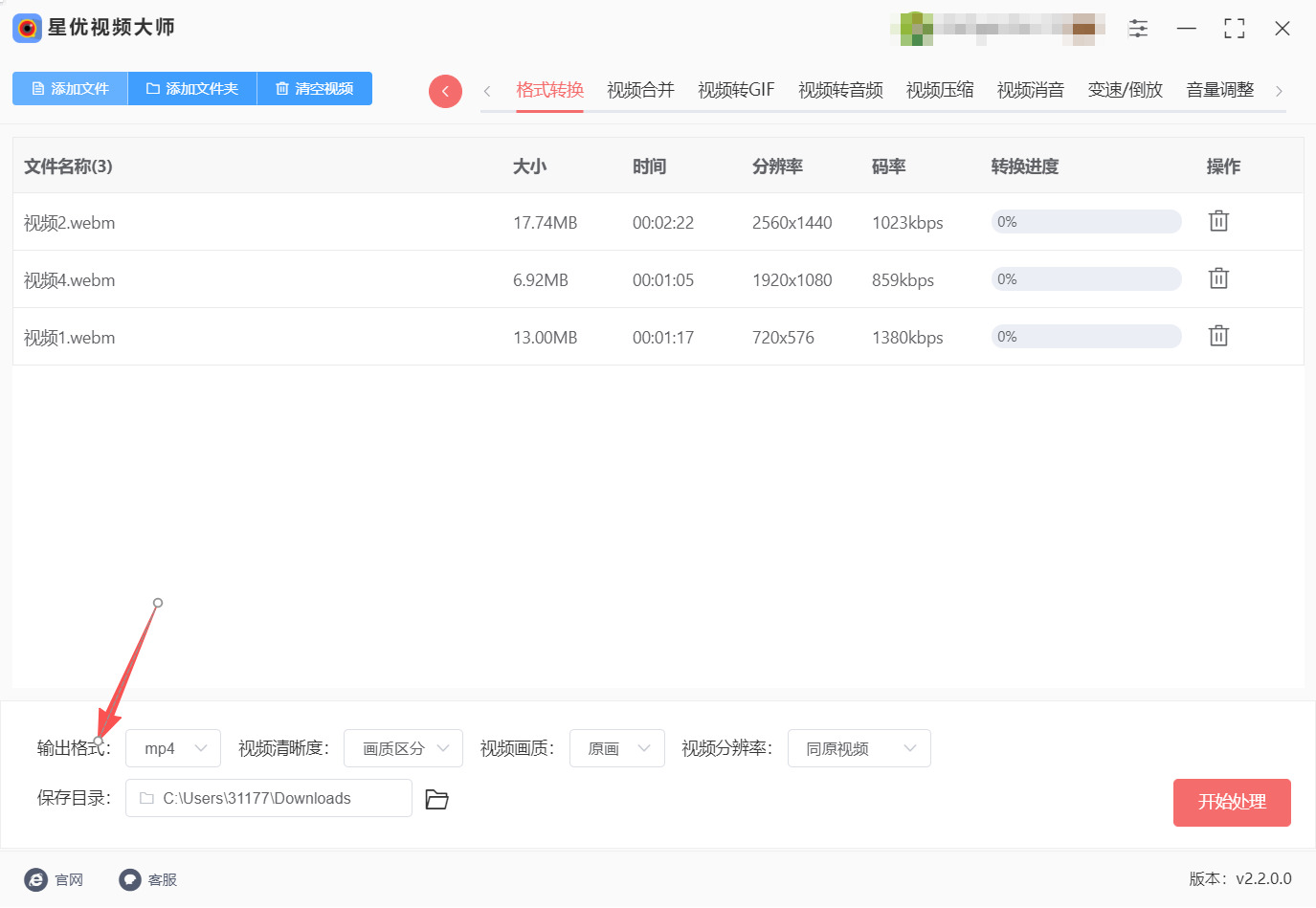Click the 6.92MB size value
1316x908 pixels.
(541, 280)
